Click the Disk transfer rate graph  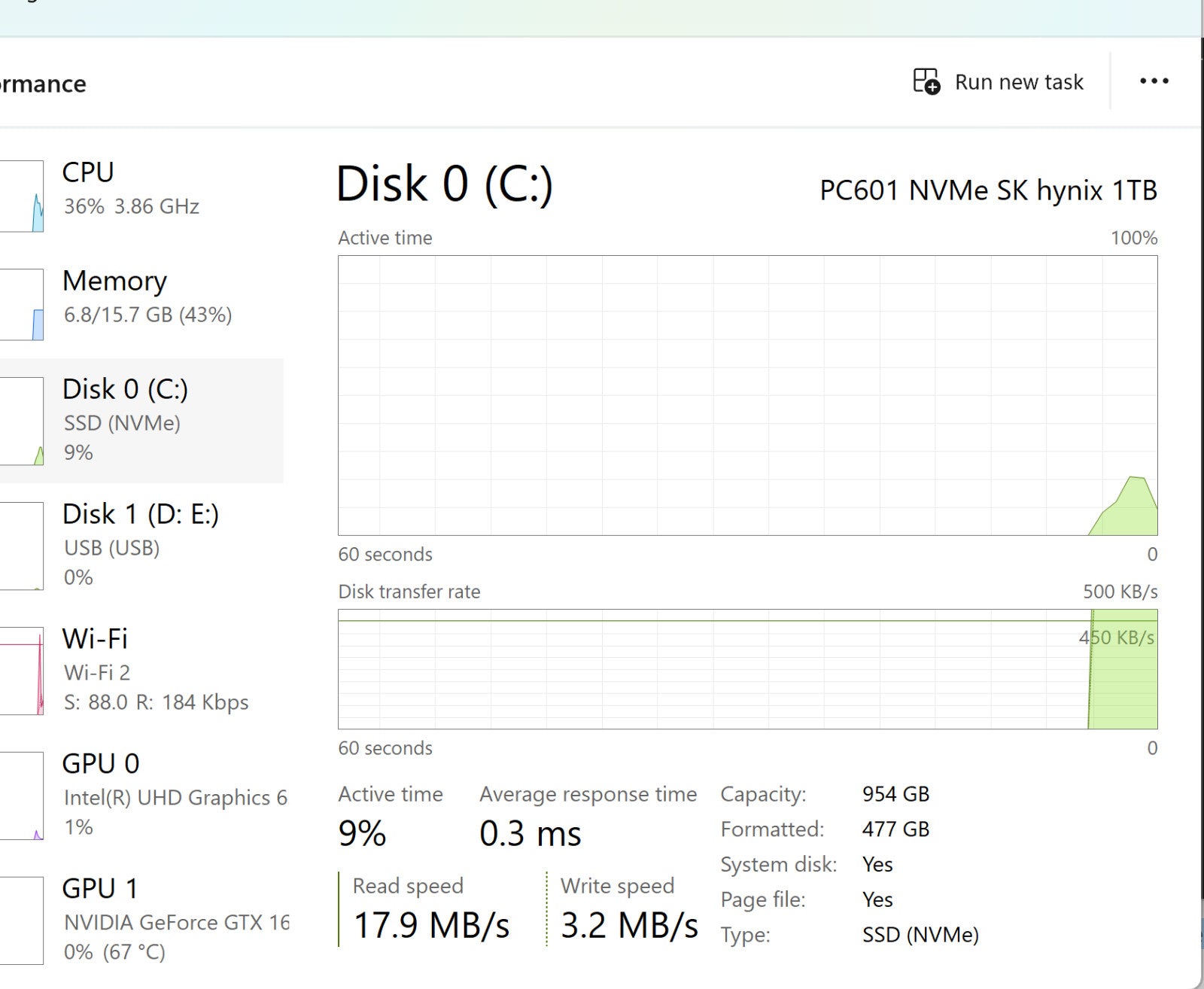[x=747, y=669]
